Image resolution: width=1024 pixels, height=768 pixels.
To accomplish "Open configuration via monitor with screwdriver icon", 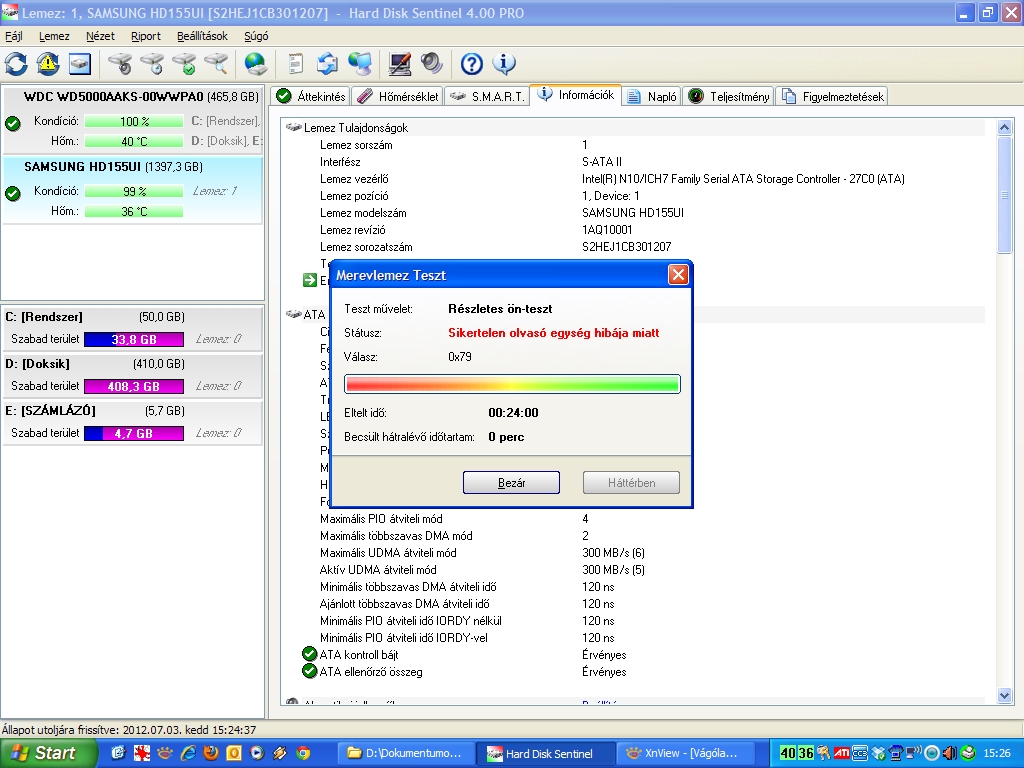I will (x=399, y=63).
